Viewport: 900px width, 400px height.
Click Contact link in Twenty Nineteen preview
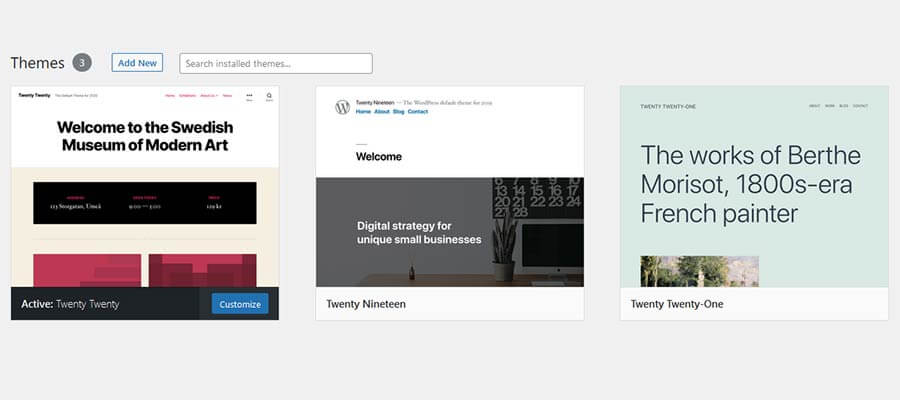(x=418, y=112)
